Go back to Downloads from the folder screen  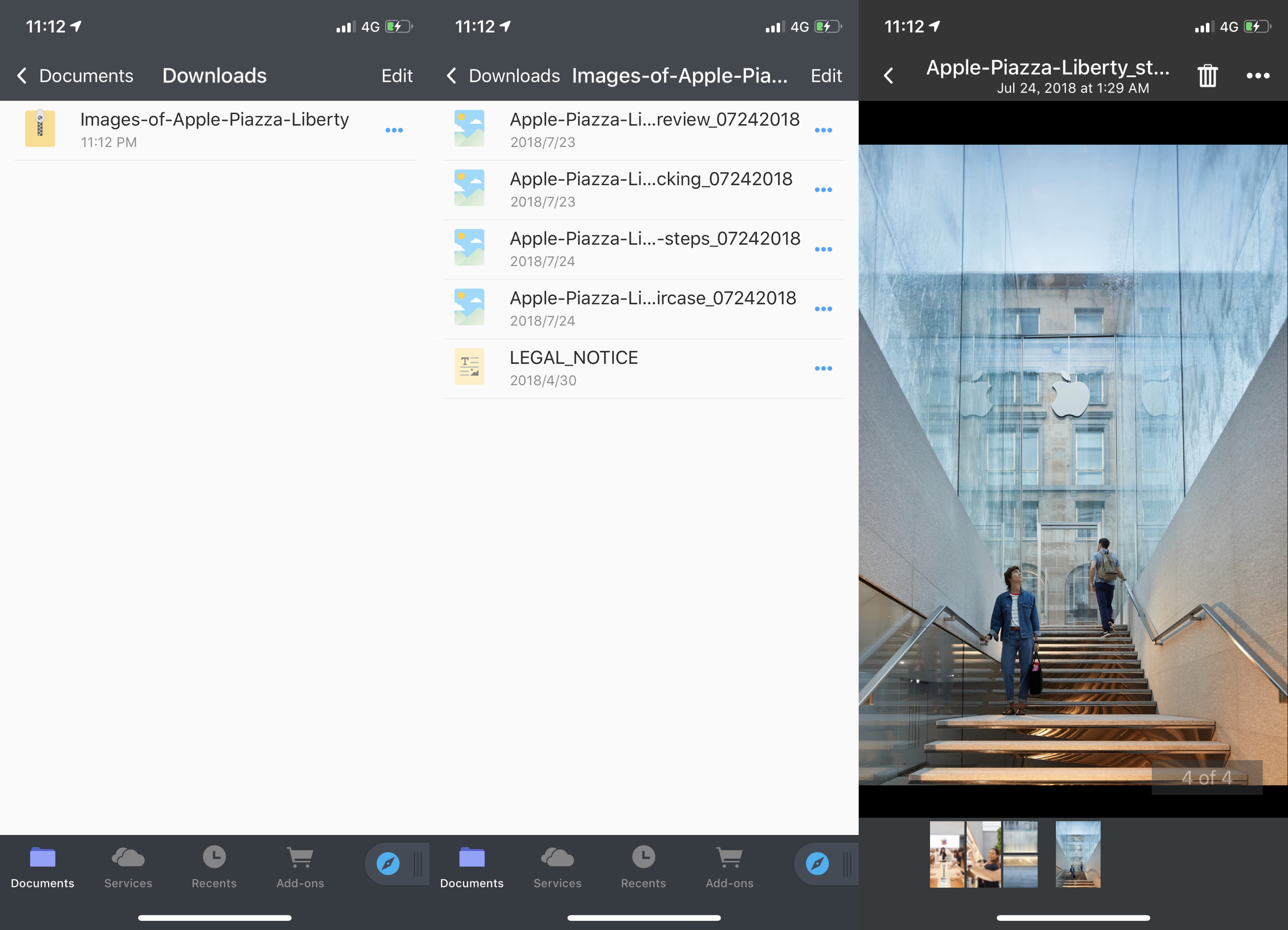click(x=503, y=76)
